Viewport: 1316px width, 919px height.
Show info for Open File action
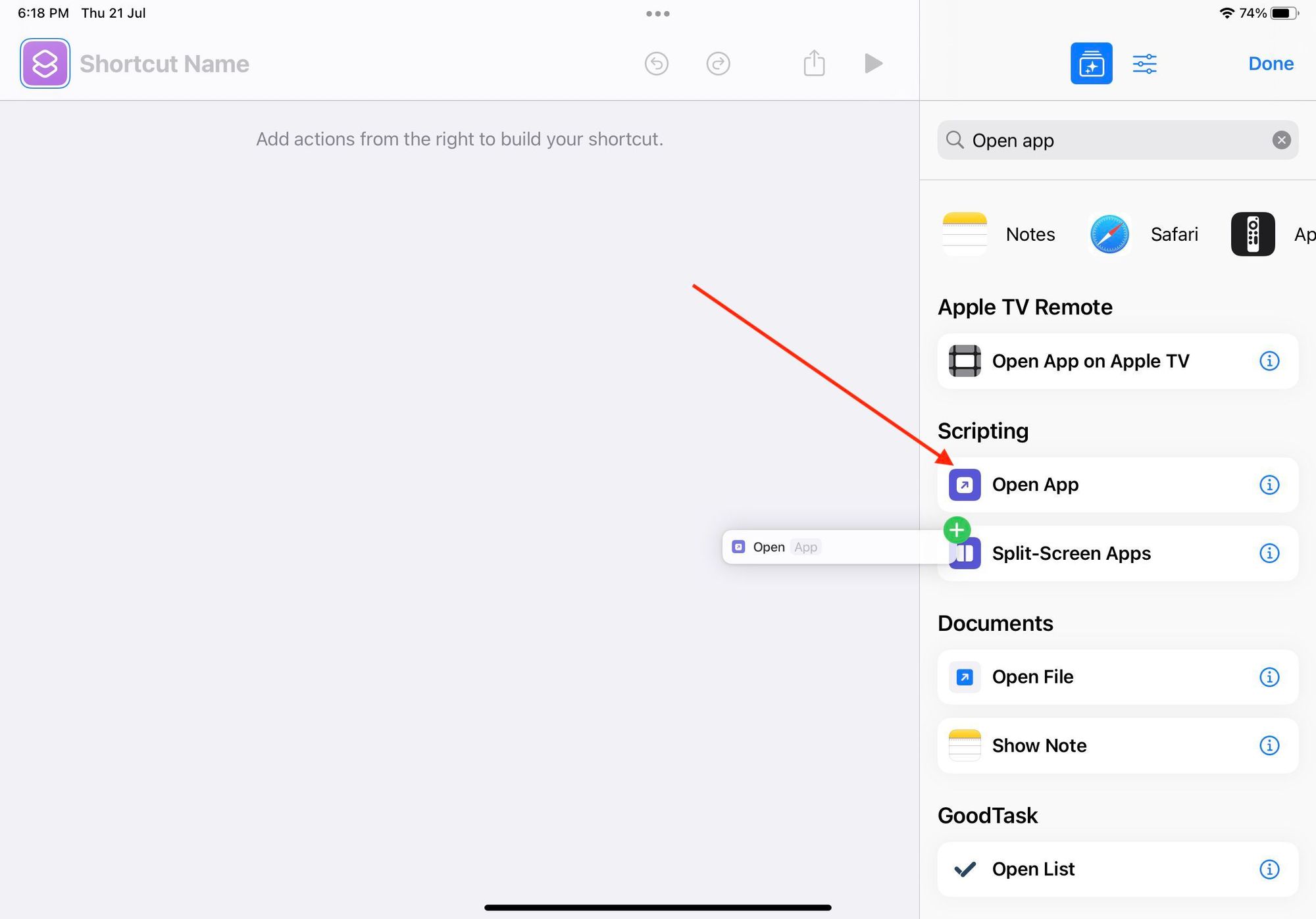coord(1269,677)
